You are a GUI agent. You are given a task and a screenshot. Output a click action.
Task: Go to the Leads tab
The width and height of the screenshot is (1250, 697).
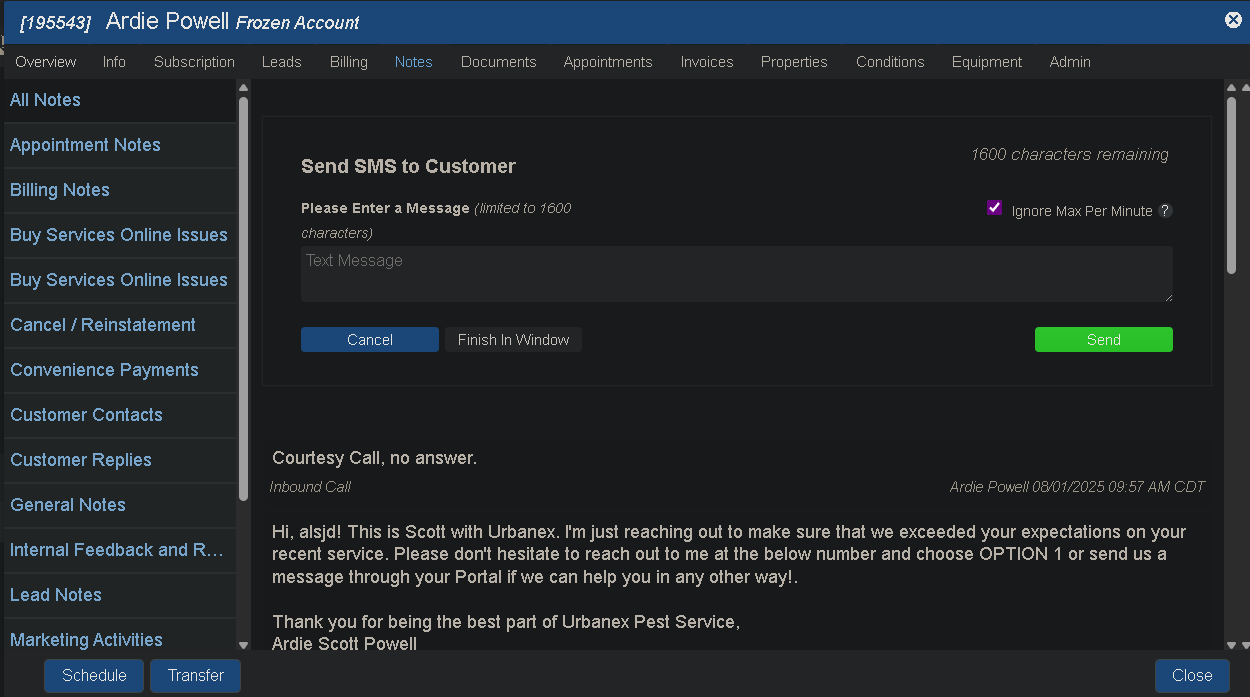click(x=281, y=62)
